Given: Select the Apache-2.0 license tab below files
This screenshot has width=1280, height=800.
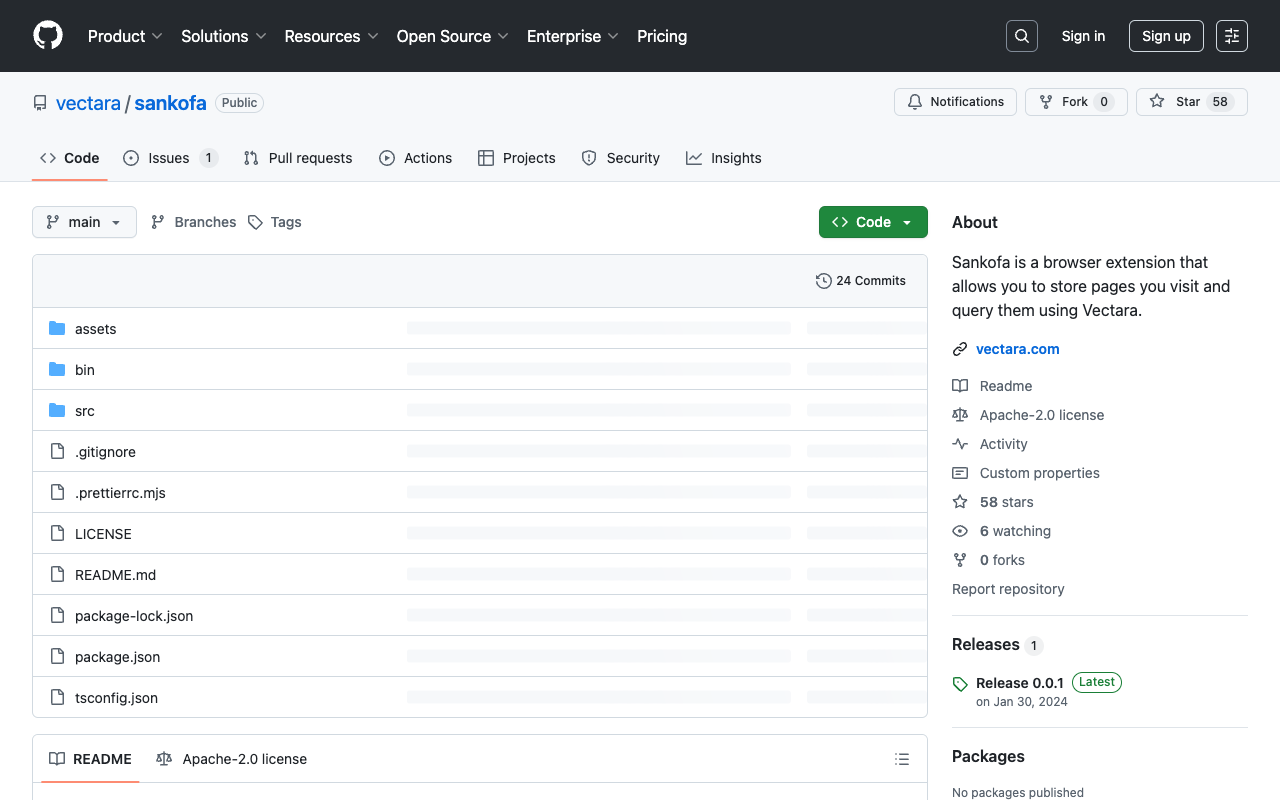Looking at the screenshot, I should tap(232, 759).
